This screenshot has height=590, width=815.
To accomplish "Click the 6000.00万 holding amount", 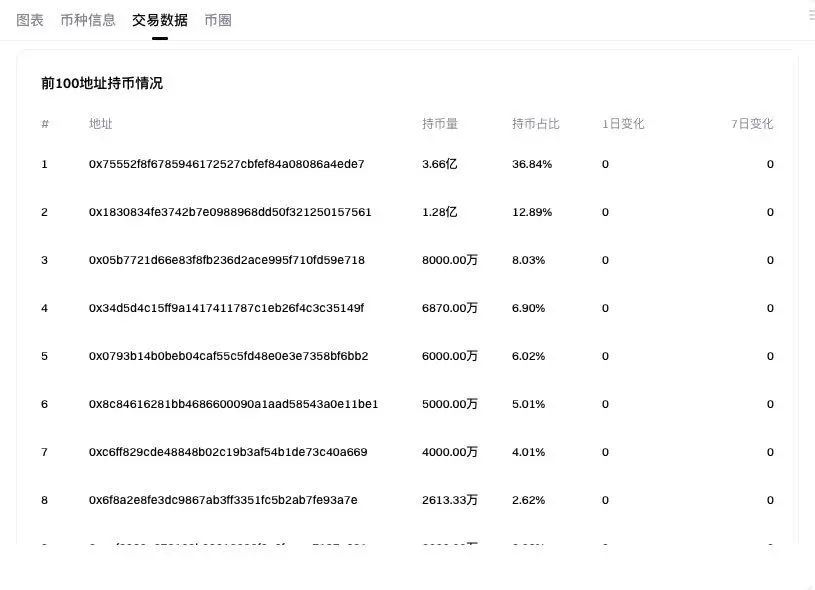I will (450, 356).
